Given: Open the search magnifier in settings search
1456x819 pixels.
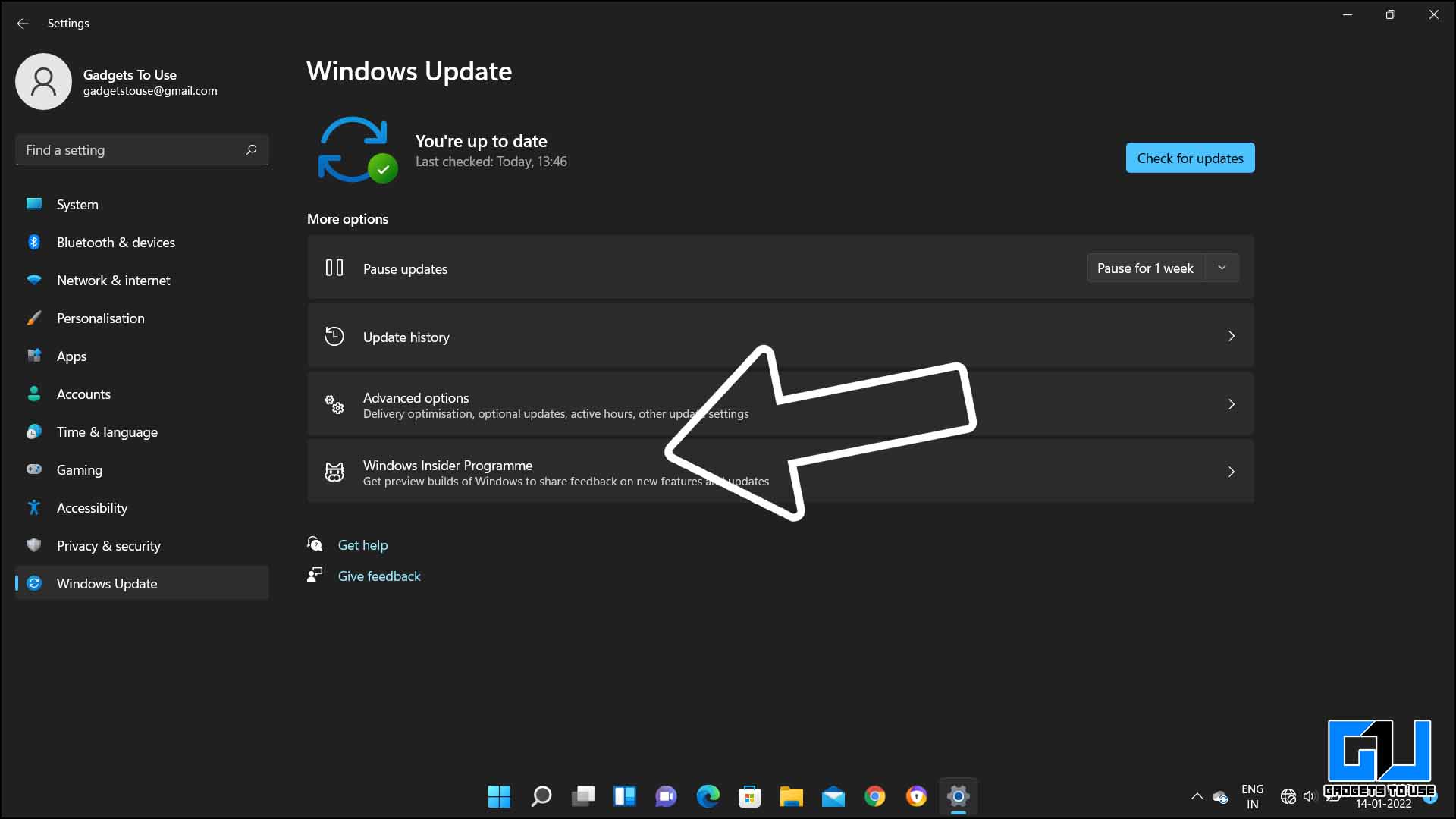Looking at the screenshot, I should (x=251, y=149).
